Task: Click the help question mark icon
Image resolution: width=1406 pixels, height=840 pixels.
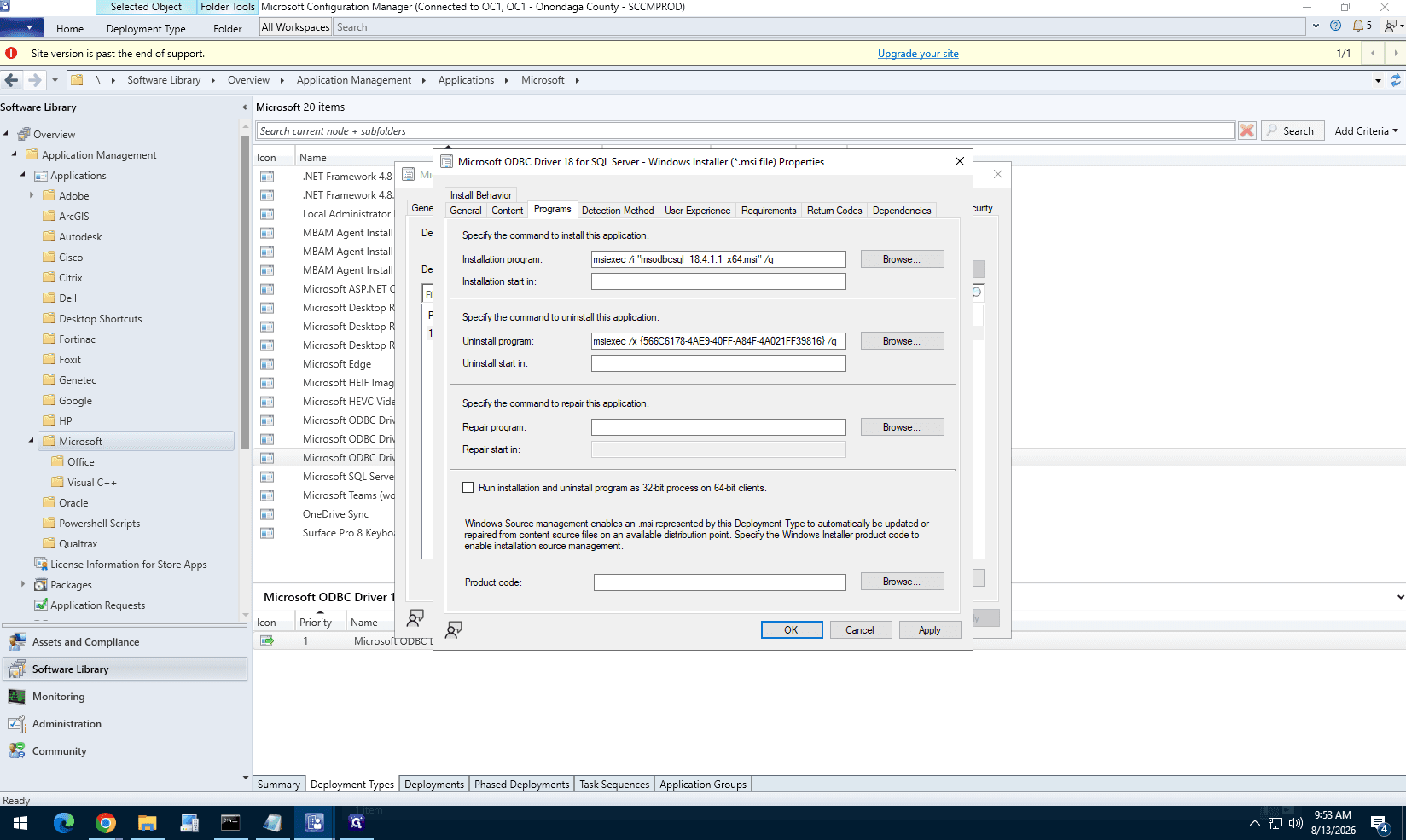Action: [x=1335, y=26]
